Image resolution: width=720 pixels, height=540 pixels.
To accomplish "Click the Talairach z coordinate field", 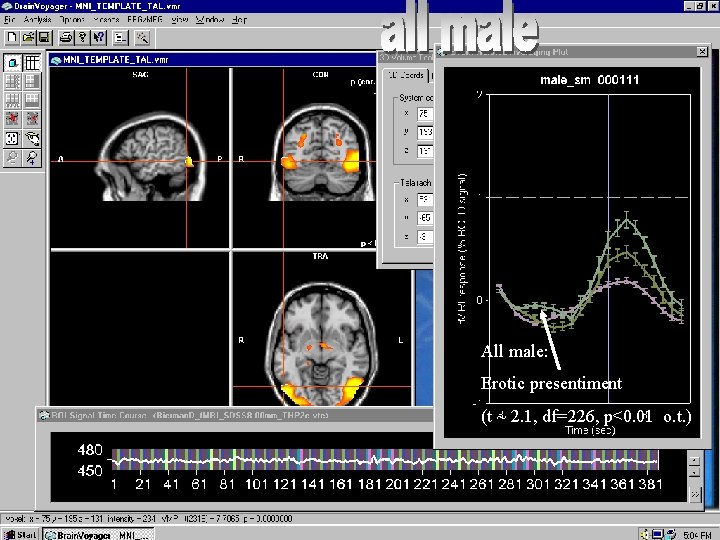I will [425, 236].
